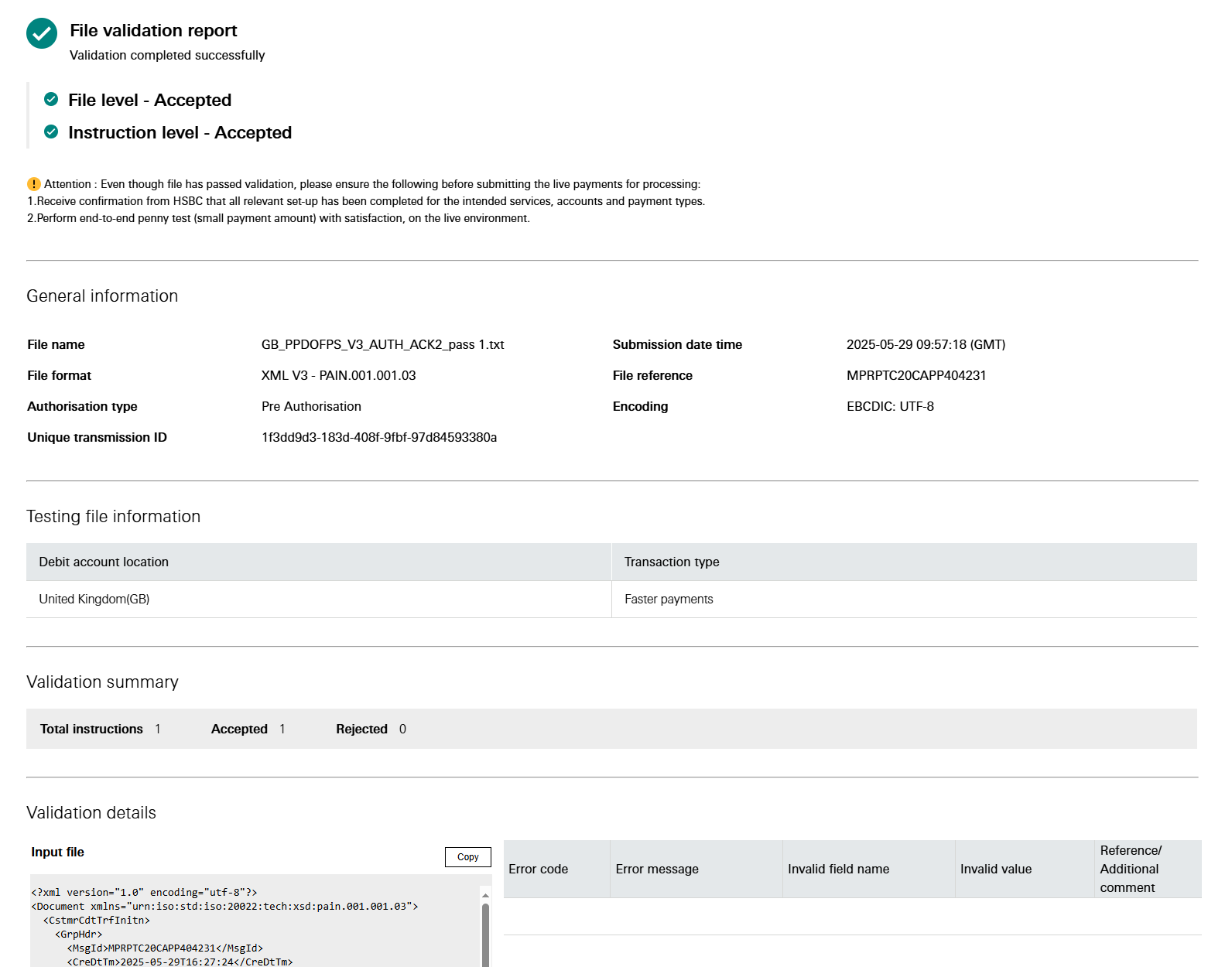Click submission date time 2025-05-29 09:57:18 (GMT)

tap(926, 344)
